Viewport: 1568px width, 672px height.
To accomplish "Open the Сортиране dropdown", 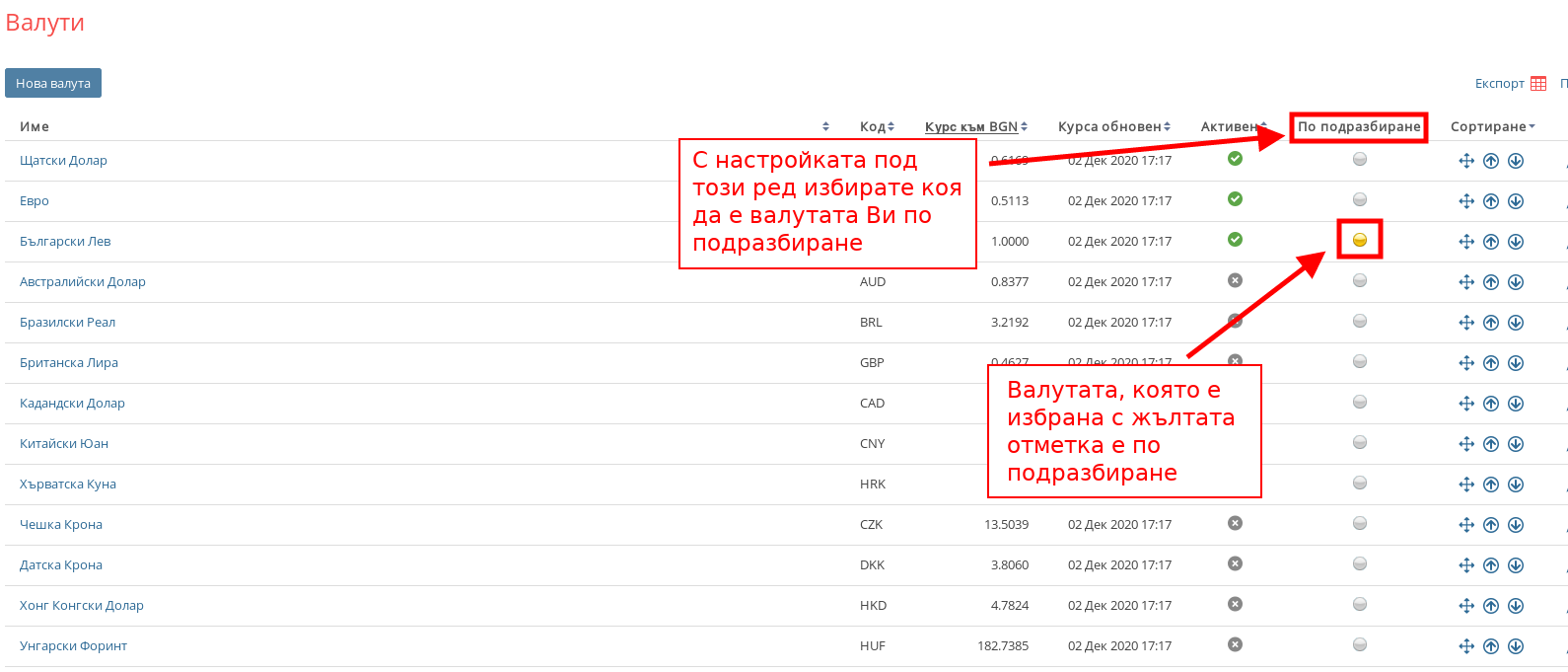I will [x=1492, y=126].
